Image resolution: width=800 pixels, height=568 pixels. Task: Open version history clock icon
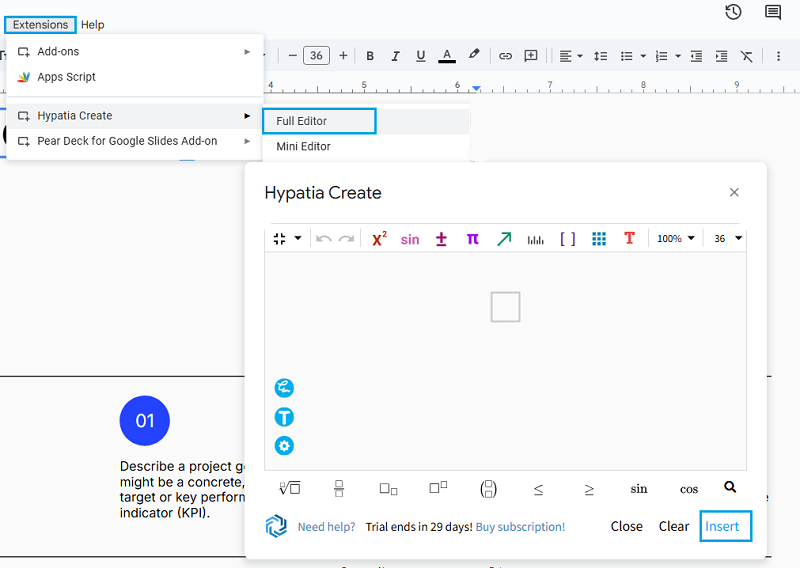pyautogui.click(x=733, y=12)
